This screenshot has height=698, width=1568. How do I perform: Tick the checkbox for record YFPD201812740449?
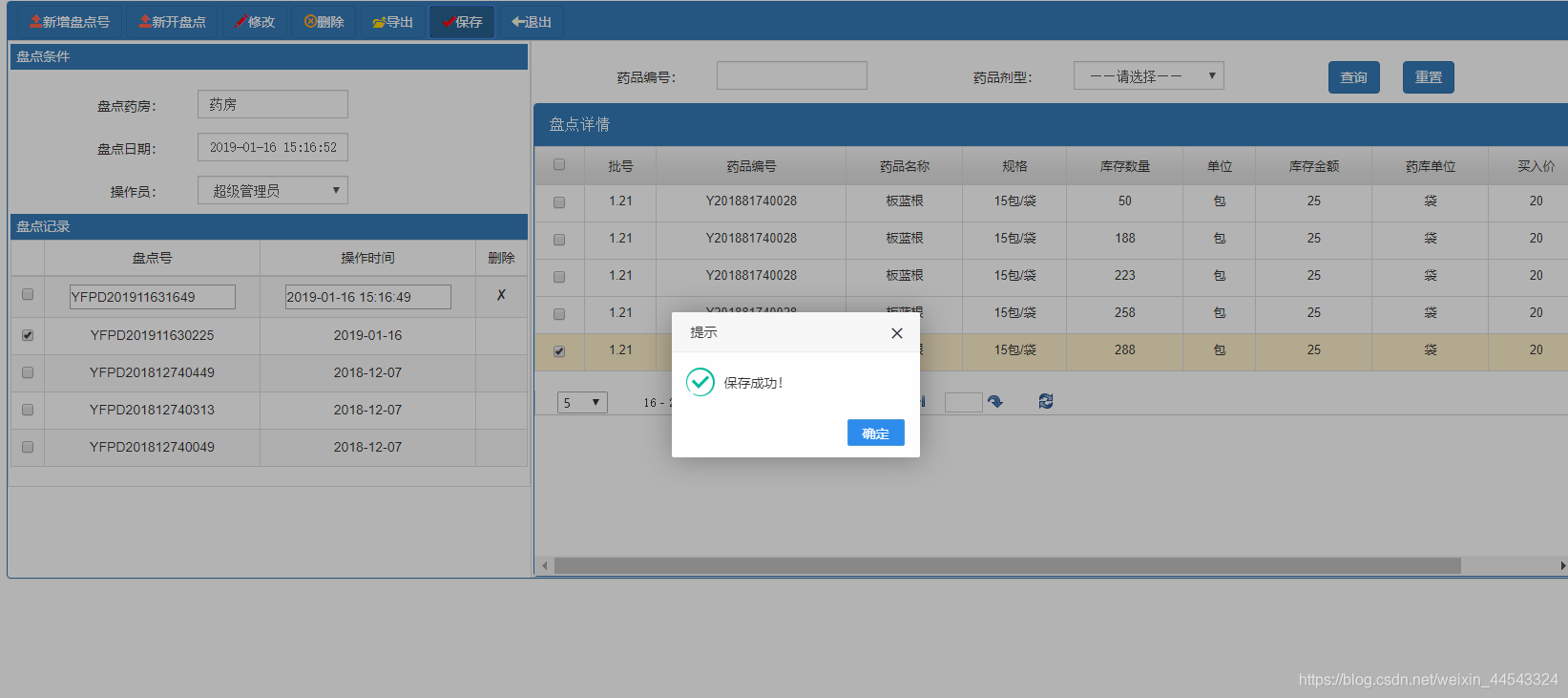(x=28, y=372)
